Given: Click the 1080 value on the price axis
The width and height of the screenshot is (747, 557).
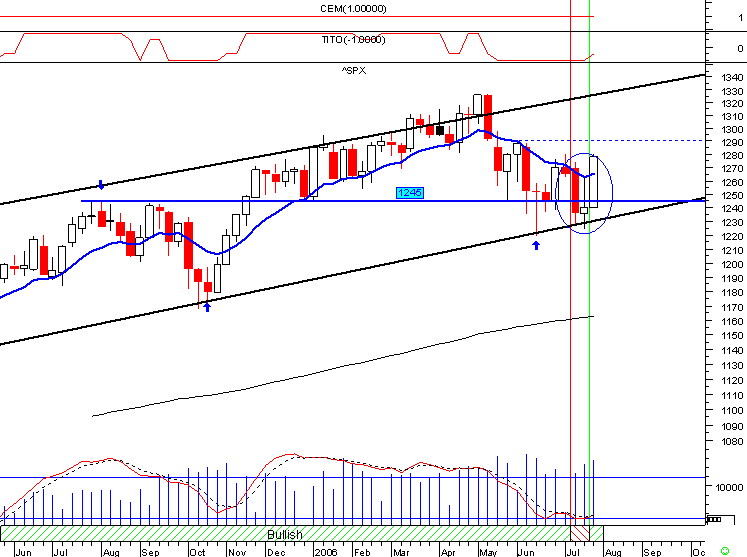Looking at the screenshot, I should coord(732,441).
